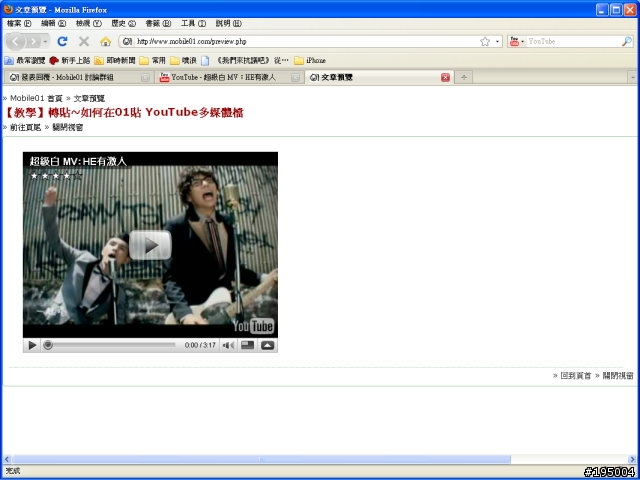Click the large play overlay on the video
The height and width of the screenshot is (480, 640).
(150, 245)
